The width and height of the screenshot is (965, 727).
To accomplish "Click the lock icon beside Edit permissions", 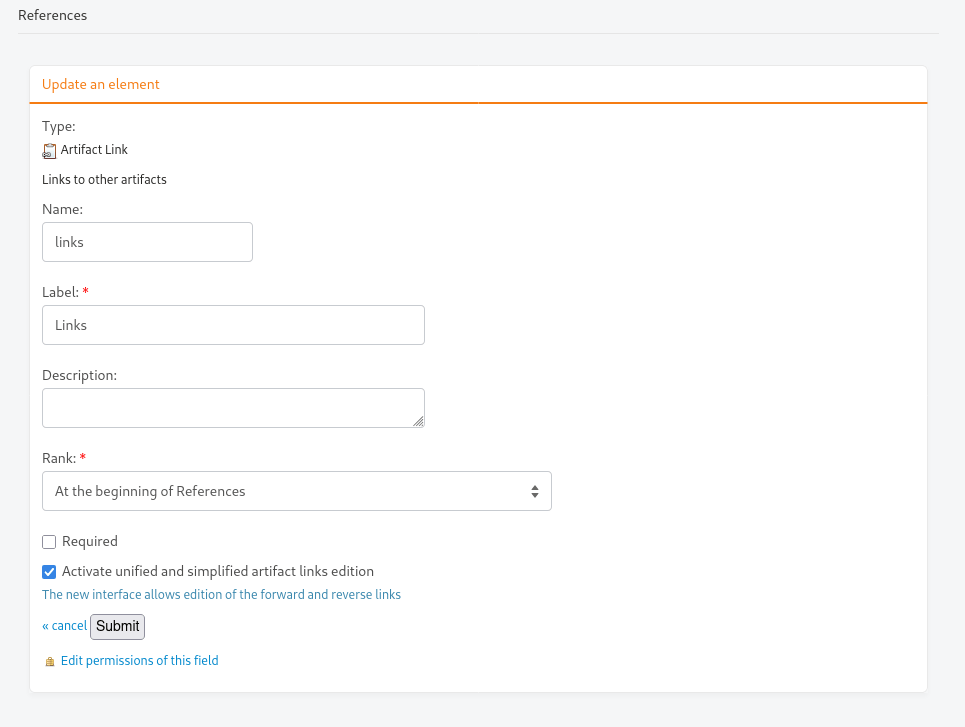I will [x=50, y=662].
